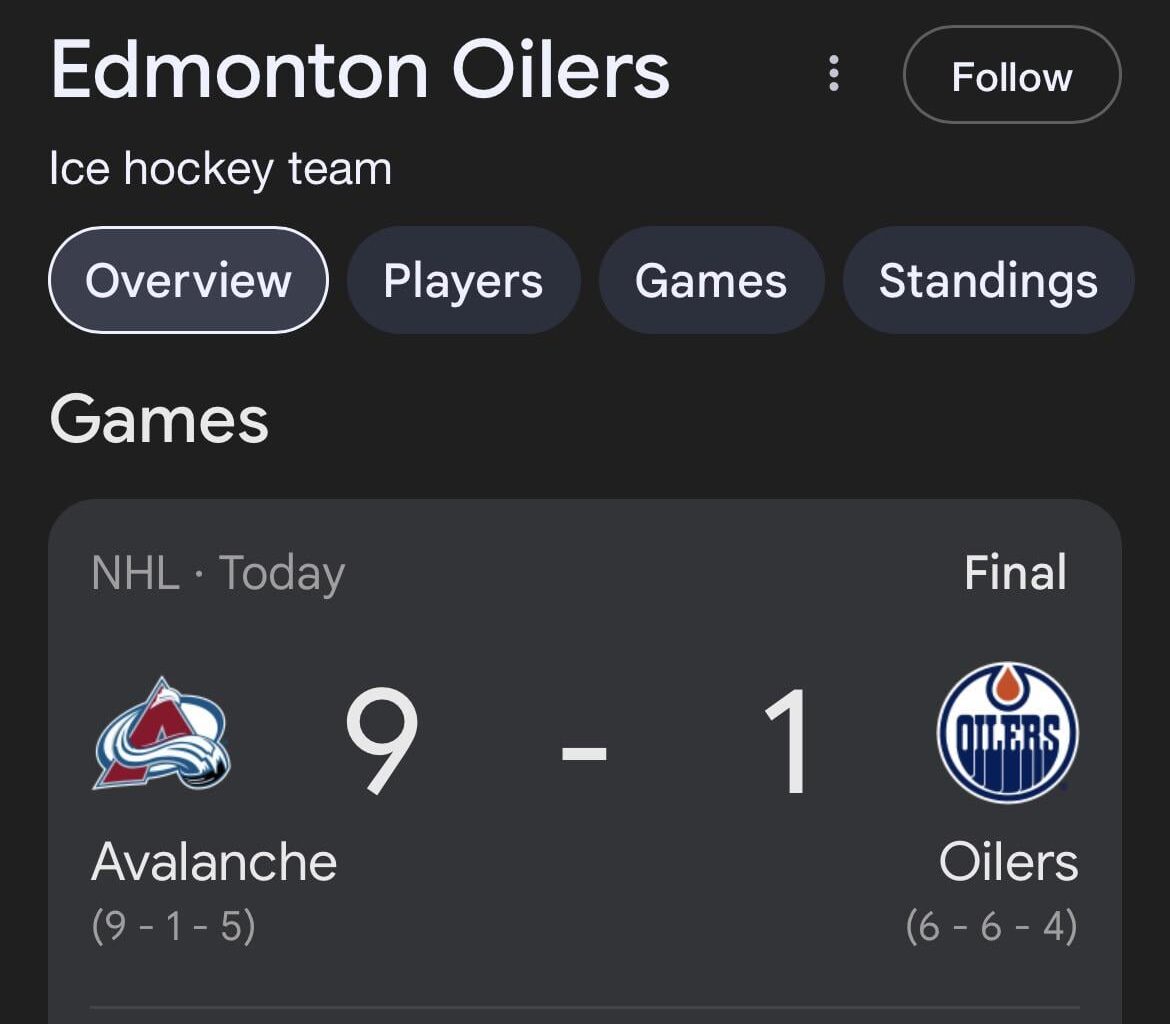Click the Final game status label
The width and height of the screenshot is (1170, 1024).
tap(1015, 573)
